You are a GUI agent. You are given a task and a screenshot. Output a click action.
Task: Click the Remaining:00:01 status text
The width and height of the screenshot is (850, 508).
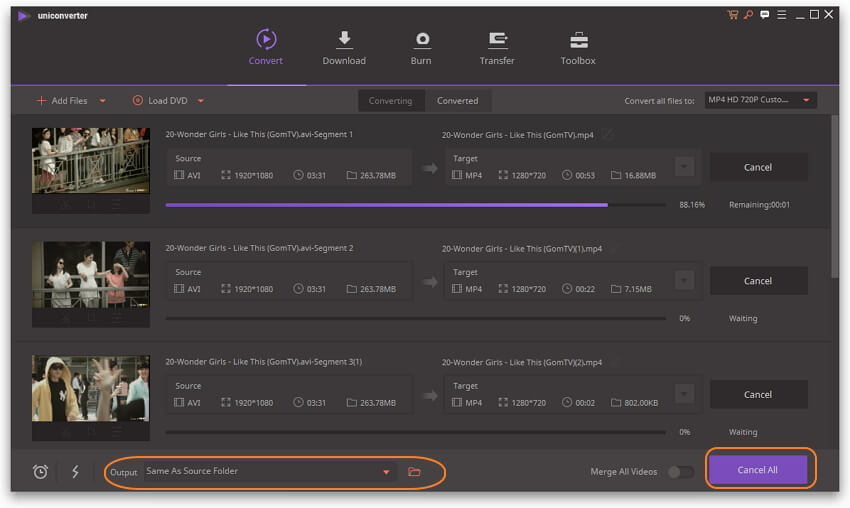(759, 205)
